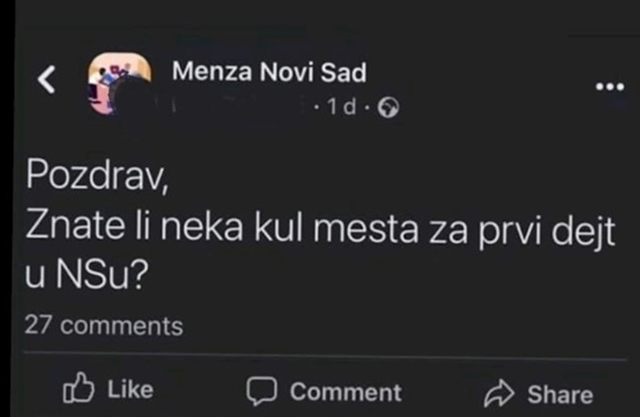Open the 27 comments list

tap(104, 326)
